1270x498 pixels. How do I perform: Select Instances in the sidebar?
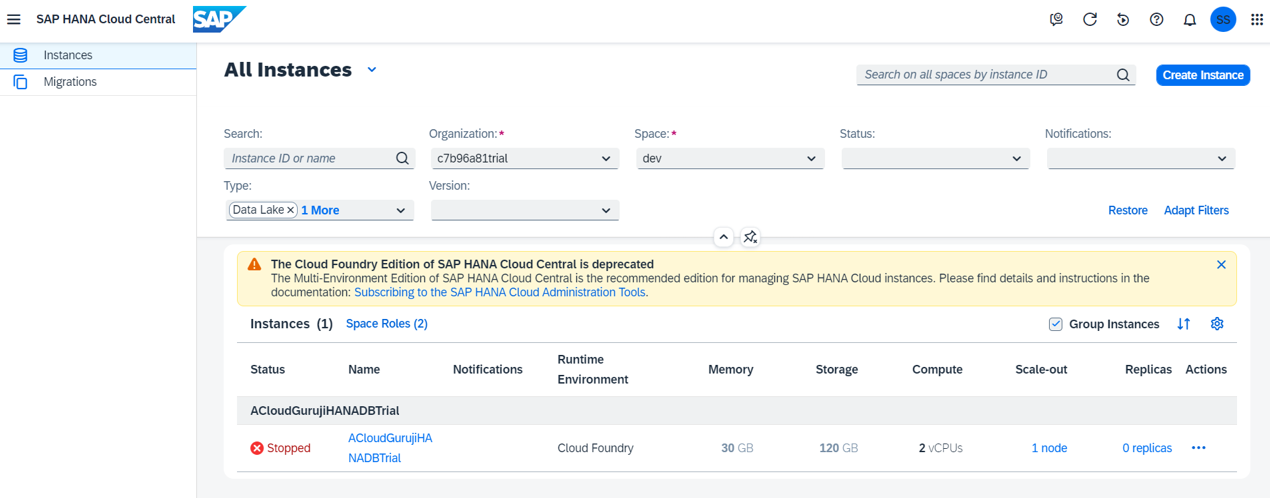click(68, 55)
